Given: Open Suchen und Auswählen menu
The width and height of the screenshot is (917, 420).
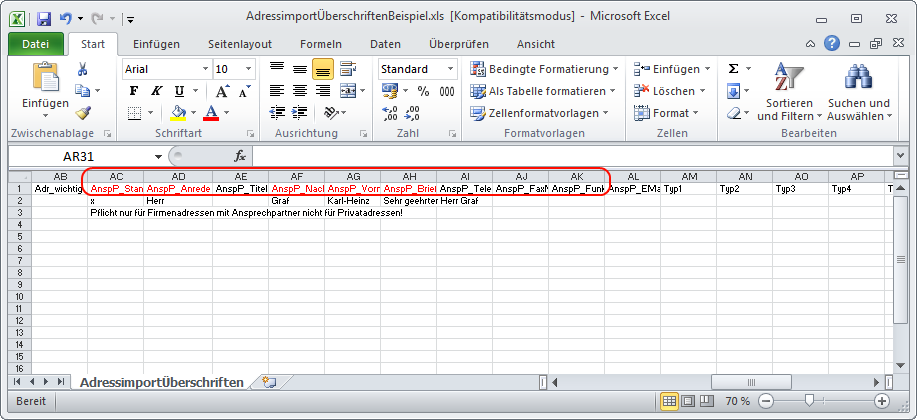Looking at the screenshot, I should pyautogui.click(x=859, y=92).
